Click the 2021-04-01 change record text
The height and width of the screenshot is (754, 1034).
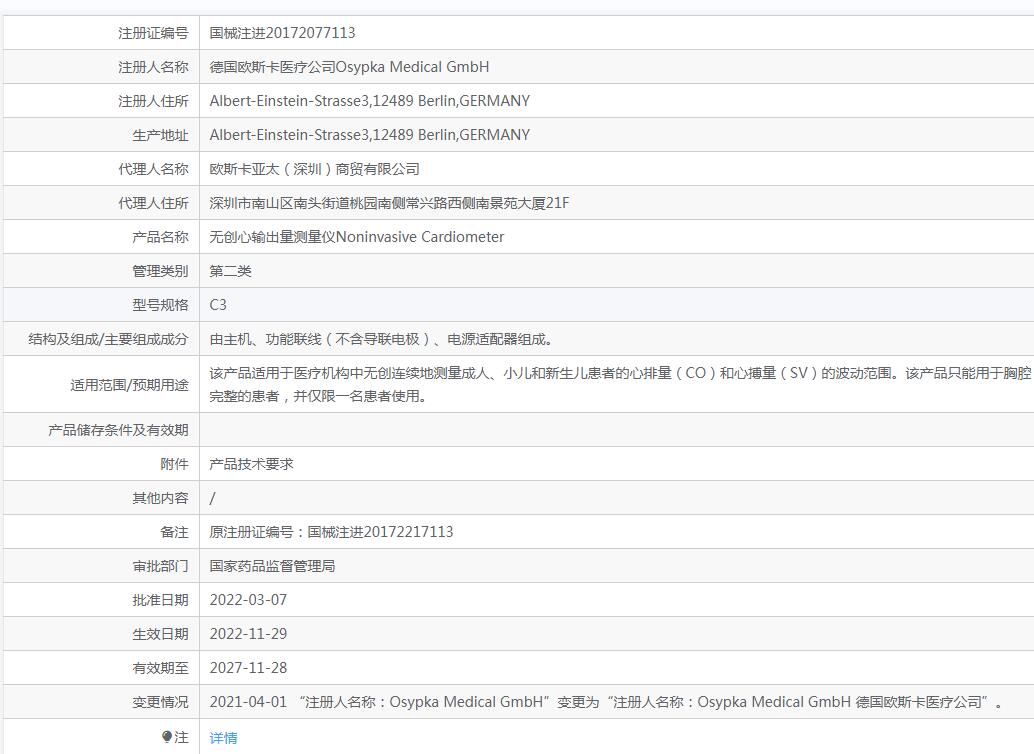[x=606, y=703]
